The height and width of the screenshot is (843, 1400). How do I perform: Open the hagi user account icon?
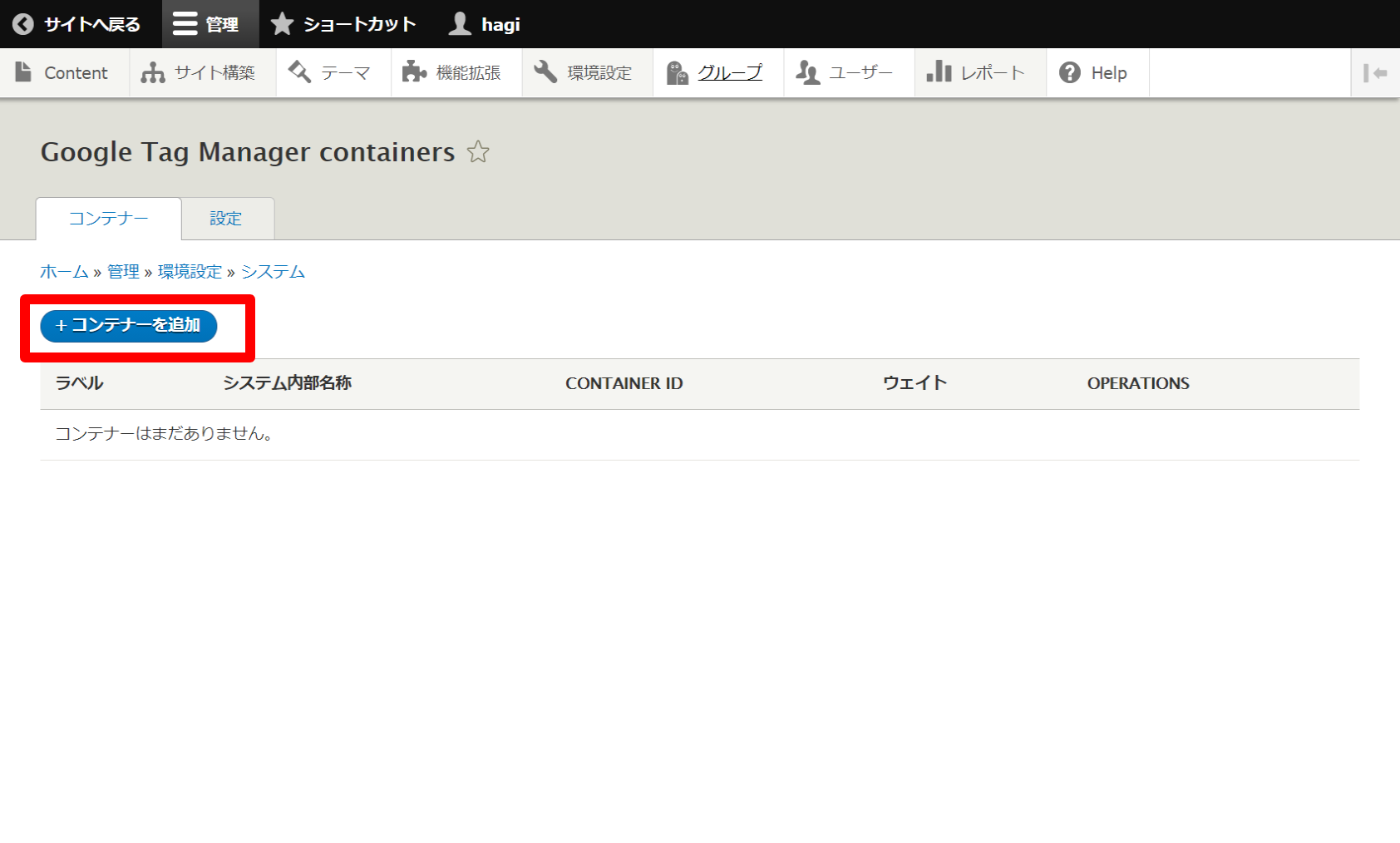point(460,24)
